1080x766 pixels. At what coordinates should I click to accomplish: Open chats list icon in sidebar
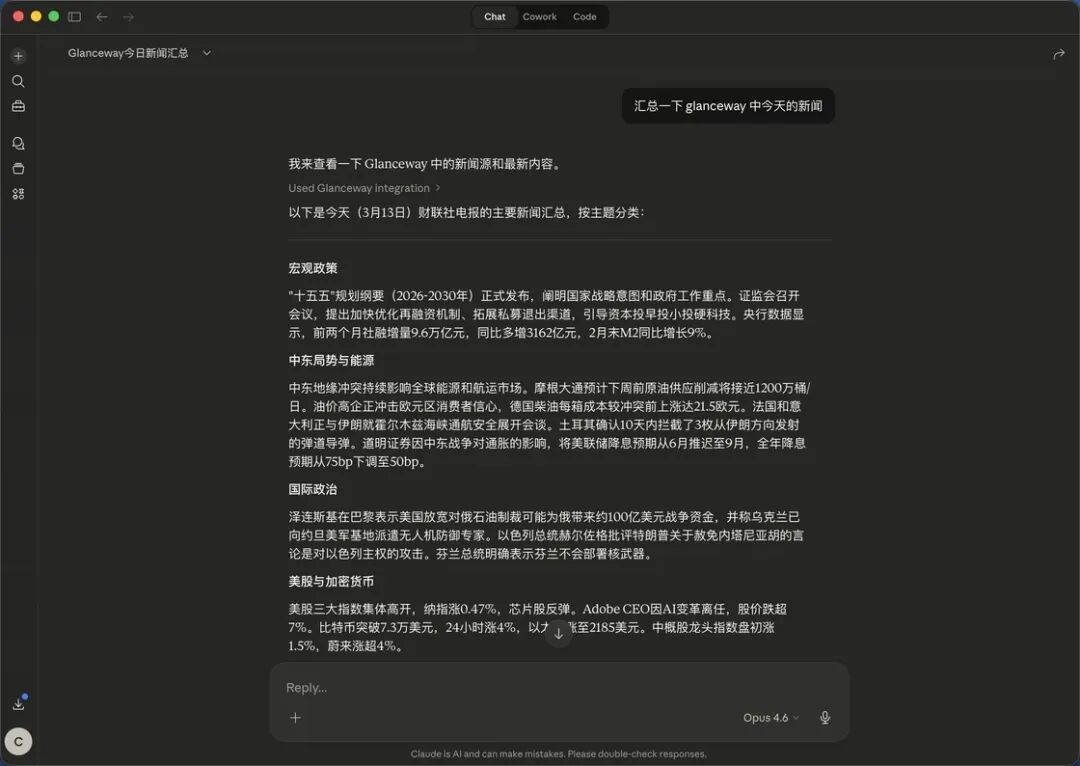coord(19,143)
